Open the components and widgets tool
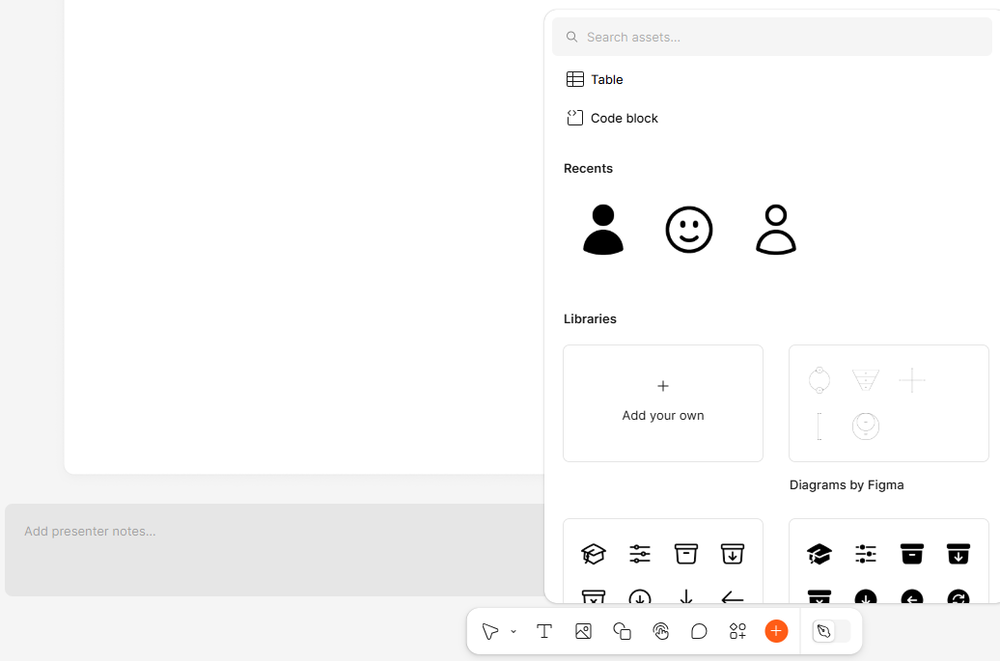The height and width of the screenshot is (661, 1000). (x=738, y=631)
